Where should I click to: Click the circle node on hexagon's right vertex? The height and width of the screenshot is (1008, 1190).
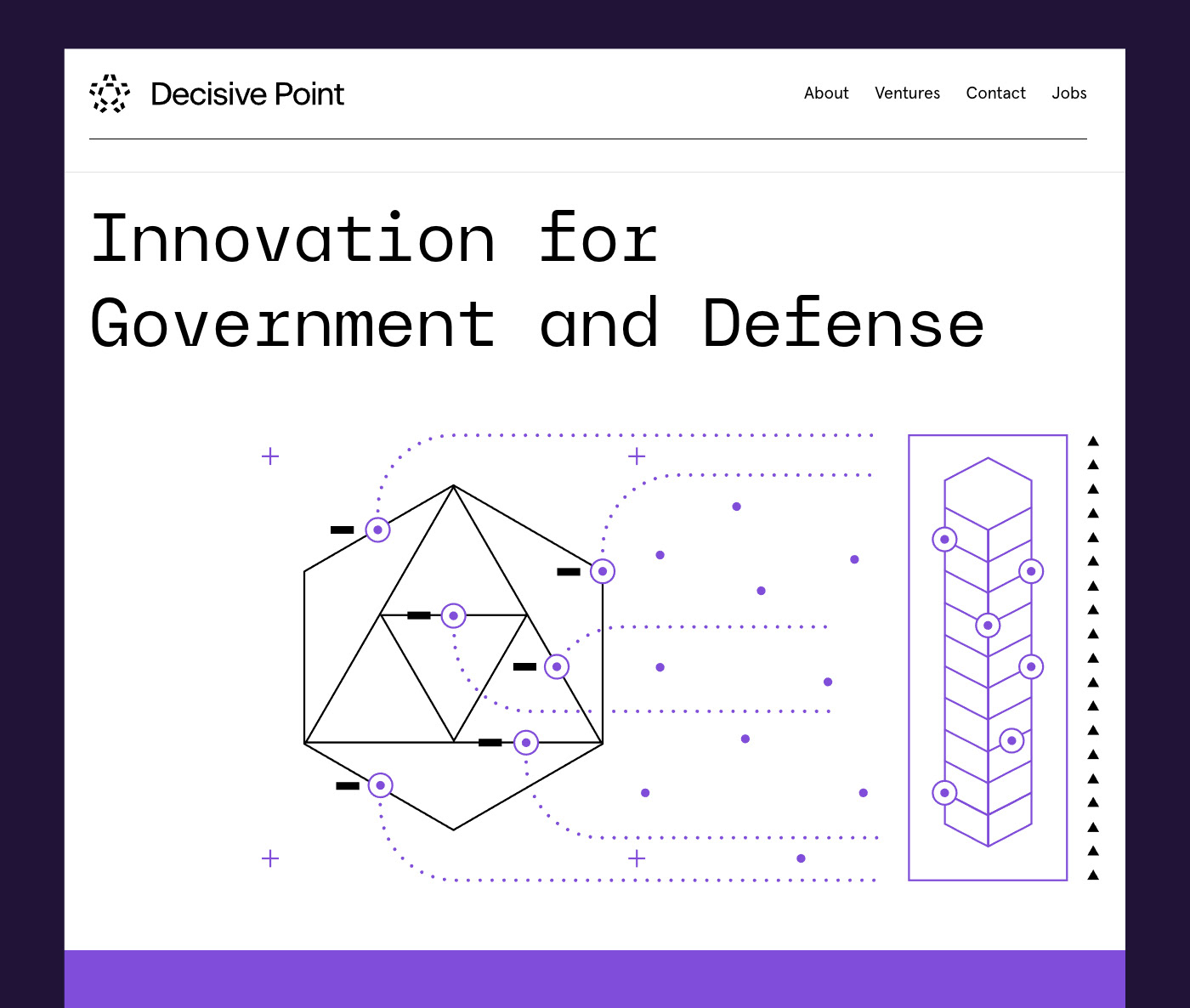pos(603,571)
